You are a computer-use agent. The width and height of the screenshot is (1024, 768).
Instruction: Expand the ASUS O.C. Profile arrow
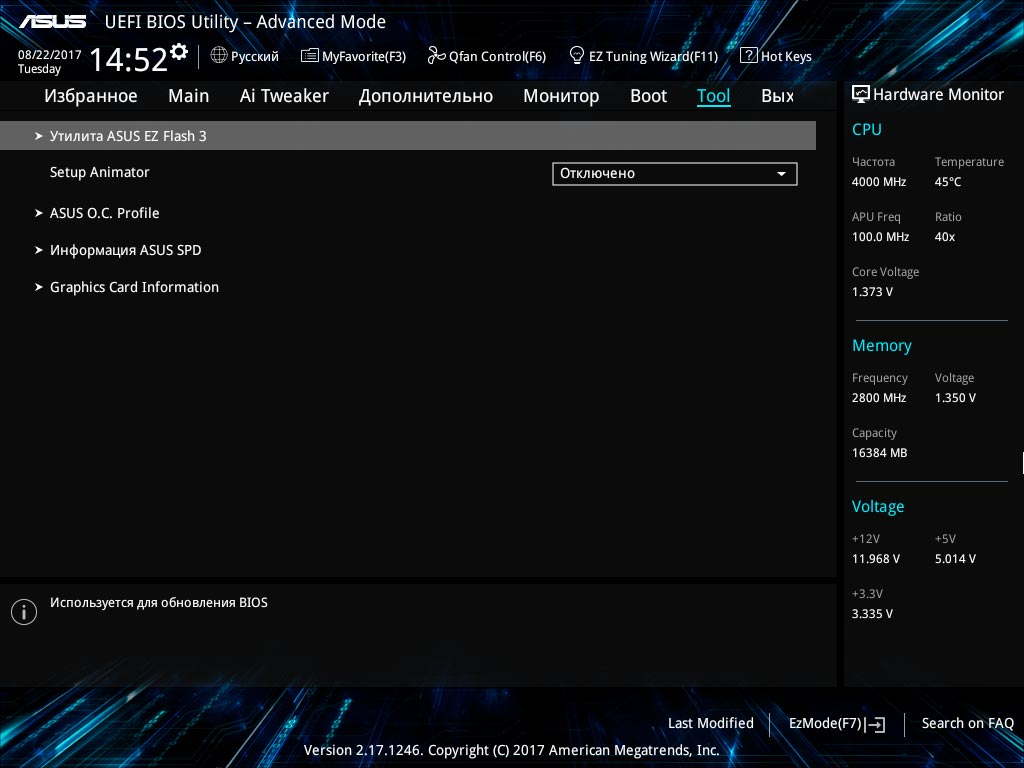pyautogui.click(x=39, y=213)
